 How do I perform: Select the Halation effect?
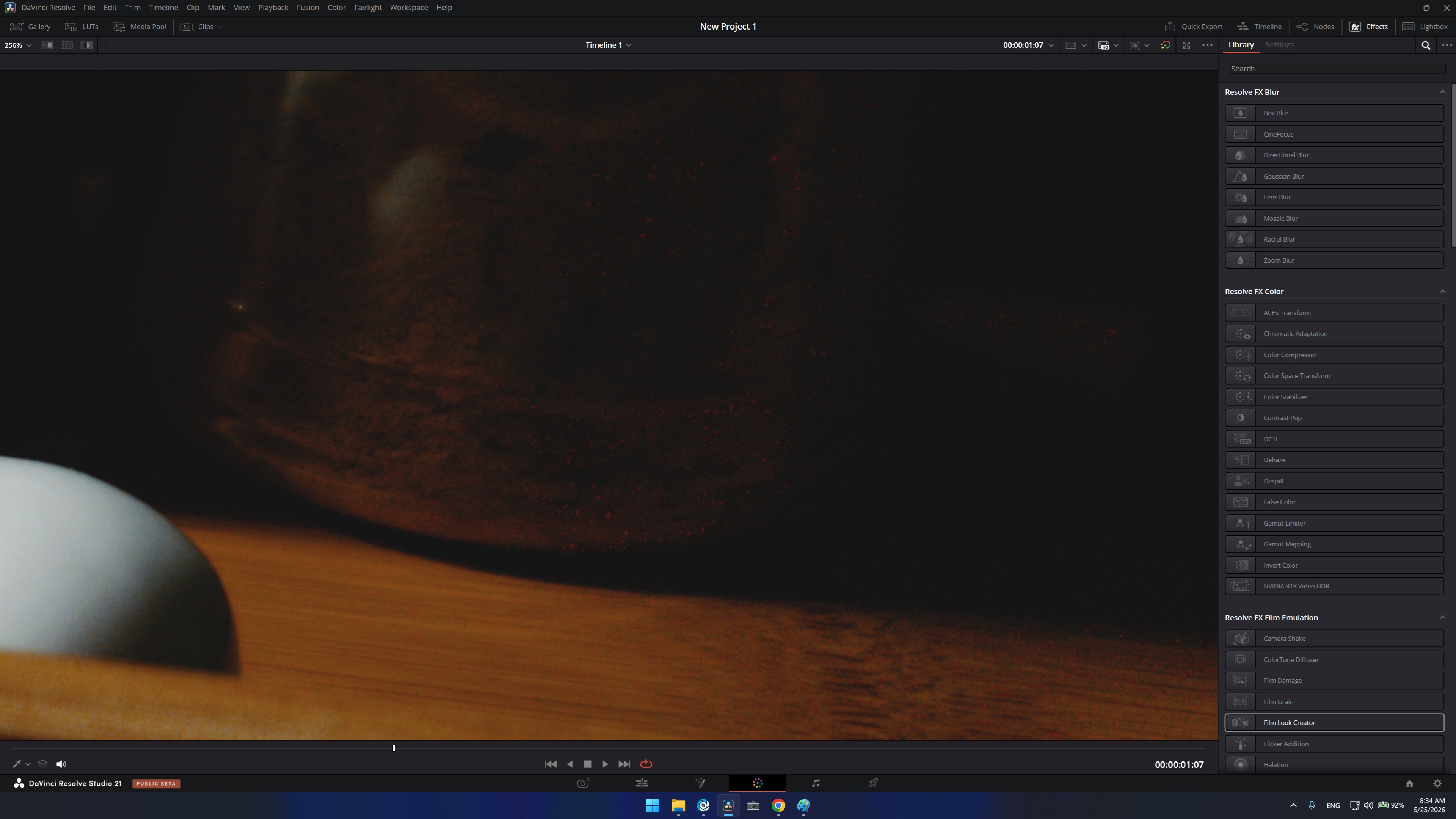[1335, 765]
